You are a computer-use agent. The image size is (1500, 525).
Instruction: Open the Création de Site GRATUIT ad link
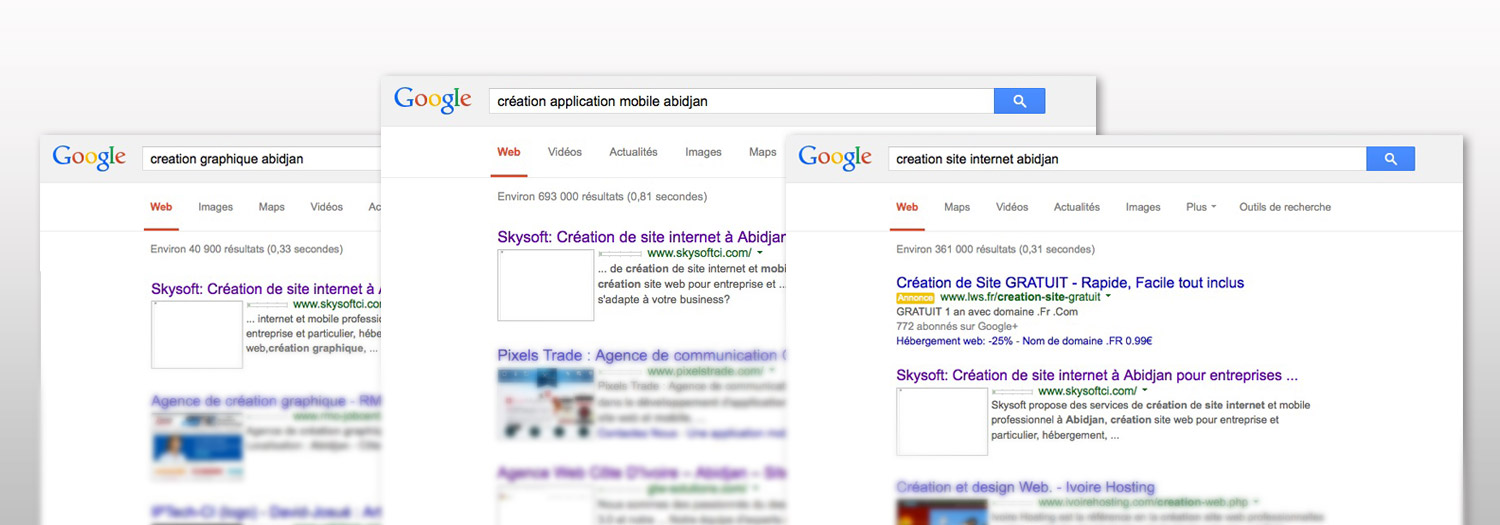[1070, 283]
